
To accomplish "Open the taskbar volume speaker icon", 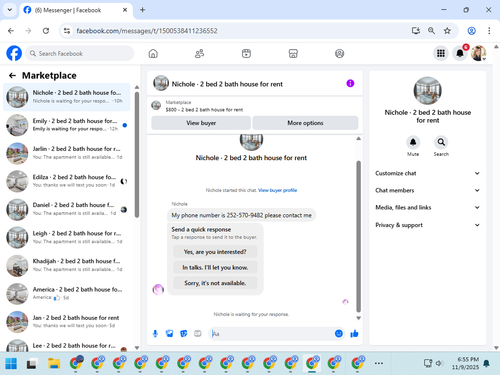I will [439, 363].
